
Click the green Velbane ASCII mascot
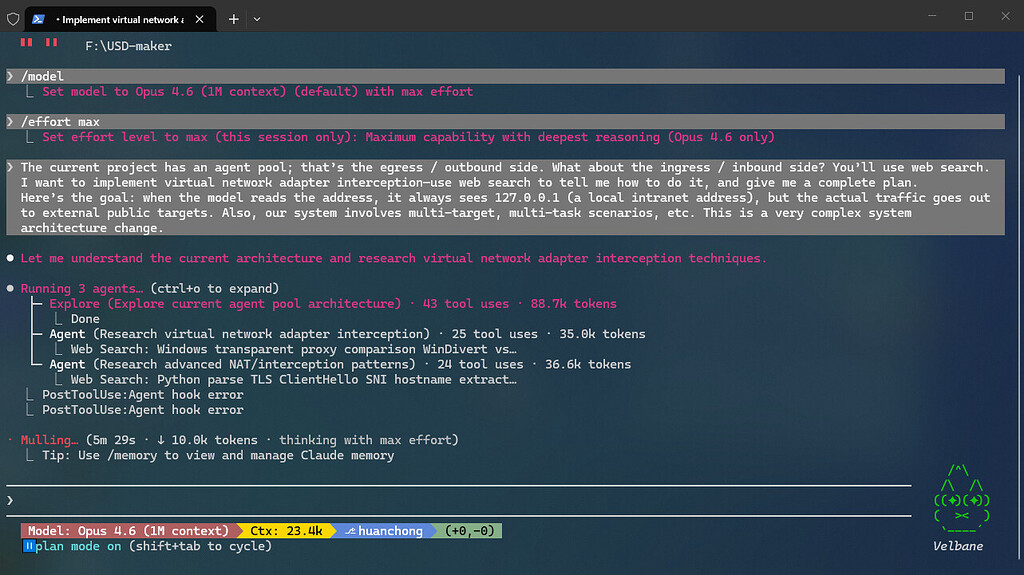pyautogui.click(x=961, y=500)
